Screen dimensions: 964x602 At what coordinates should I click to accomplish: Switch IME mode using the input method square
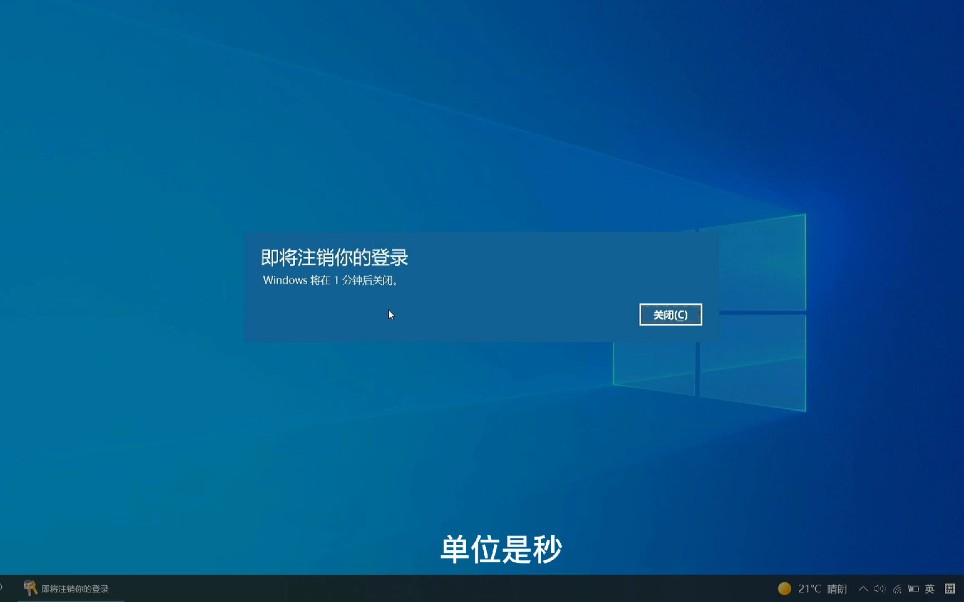pyautogui.click(x=948, y=589)
